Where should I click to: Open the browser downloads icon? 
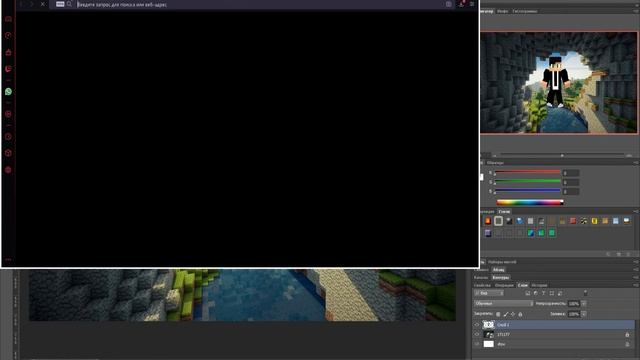pos(461,4)
